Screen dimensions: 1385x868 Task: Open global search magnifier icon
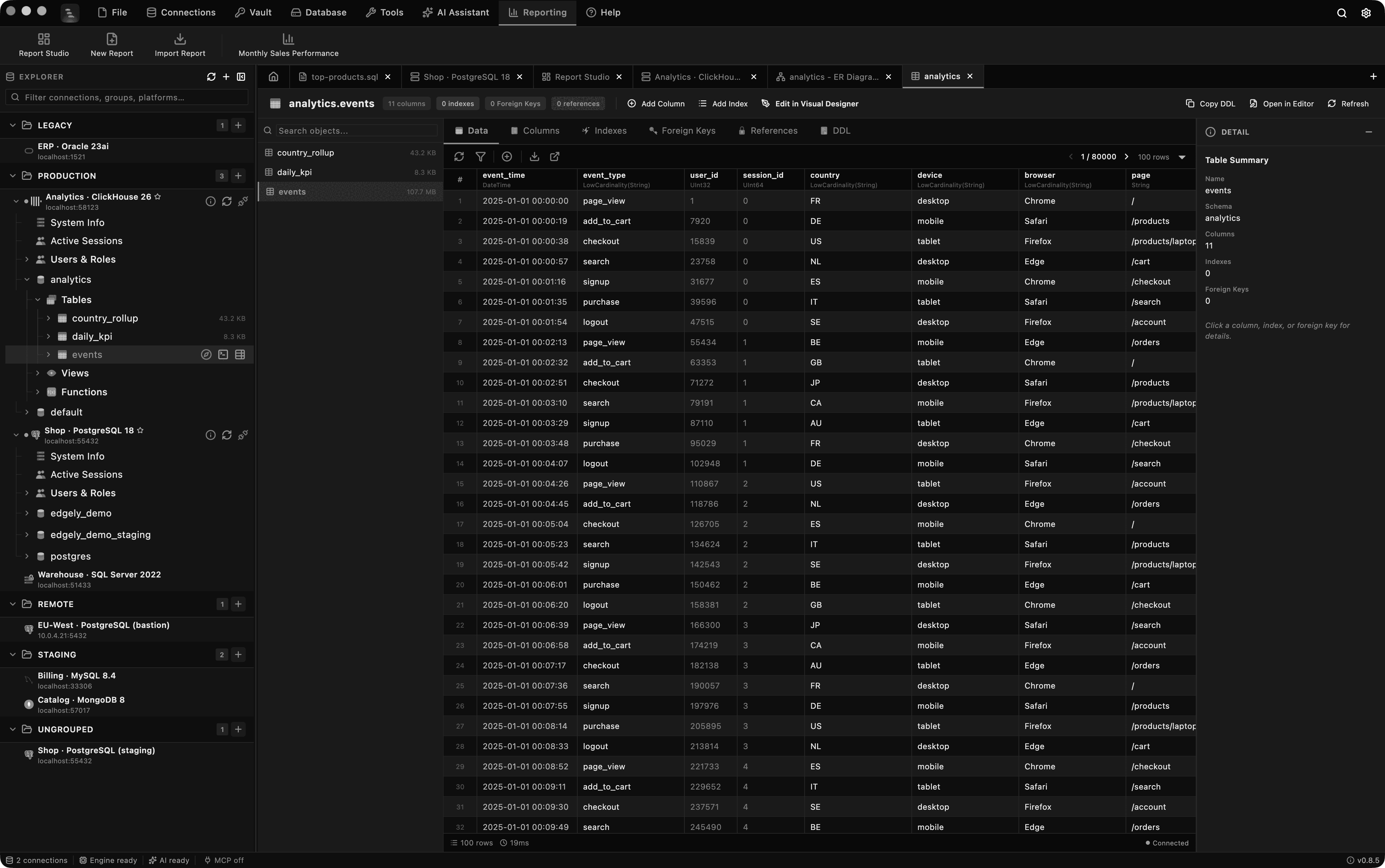1341,13
